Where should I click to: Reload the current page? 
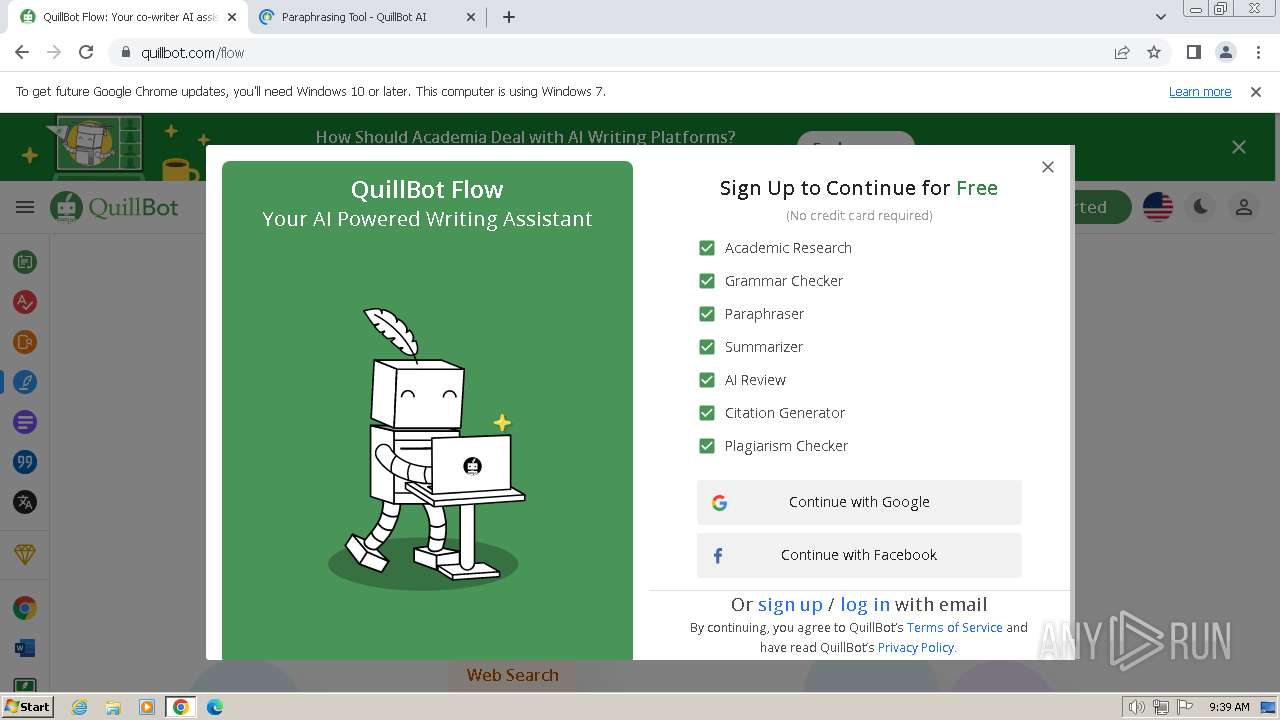(86, 53)
